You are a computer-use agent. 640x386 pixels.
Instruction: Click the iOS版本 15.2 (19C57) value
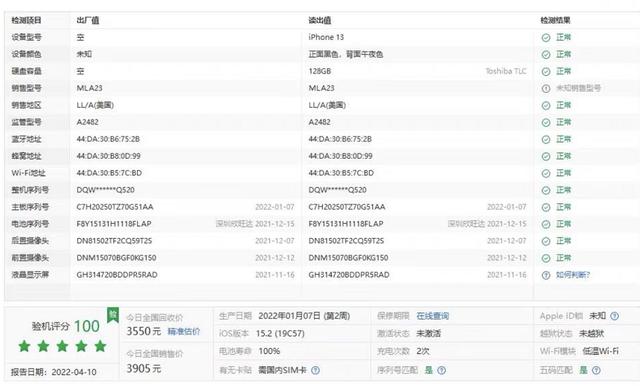click(x=280, y=334)
